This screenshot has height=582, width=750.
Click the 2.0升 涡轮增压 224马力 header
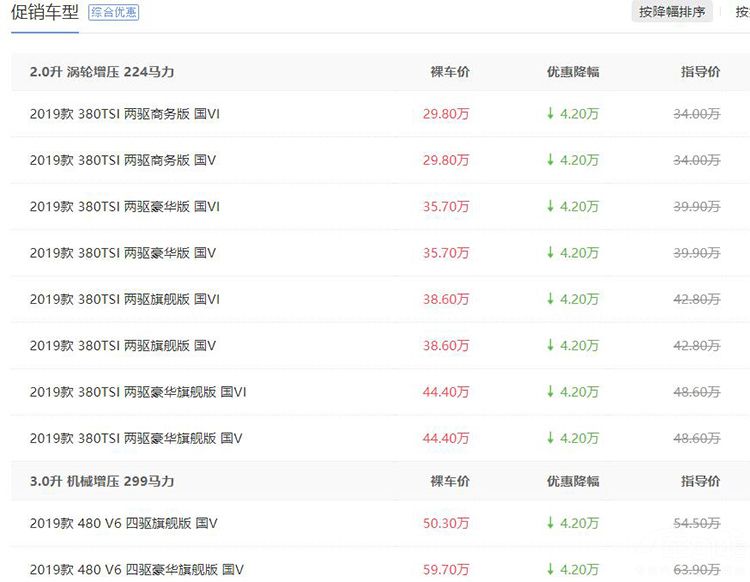click(x=102, y=72)
